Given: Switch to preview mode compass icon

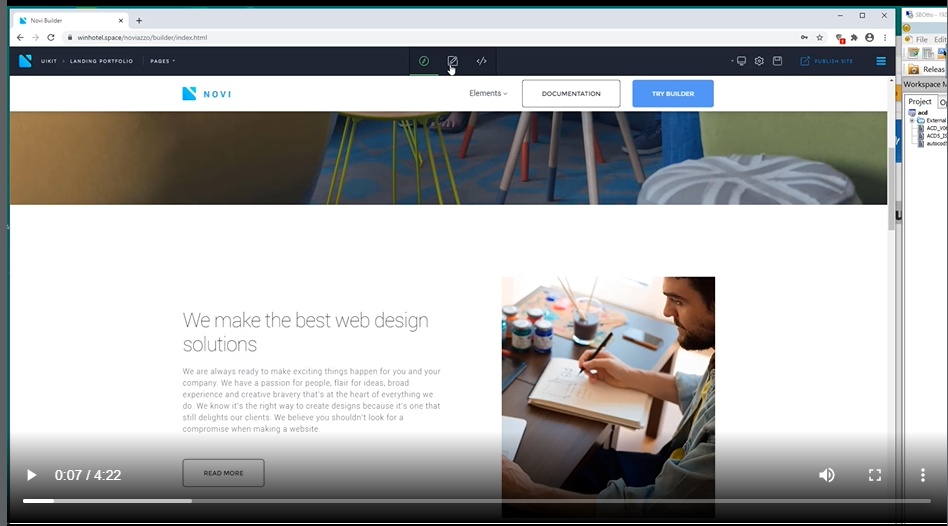Looking at the screenshot, I should 424,61.
